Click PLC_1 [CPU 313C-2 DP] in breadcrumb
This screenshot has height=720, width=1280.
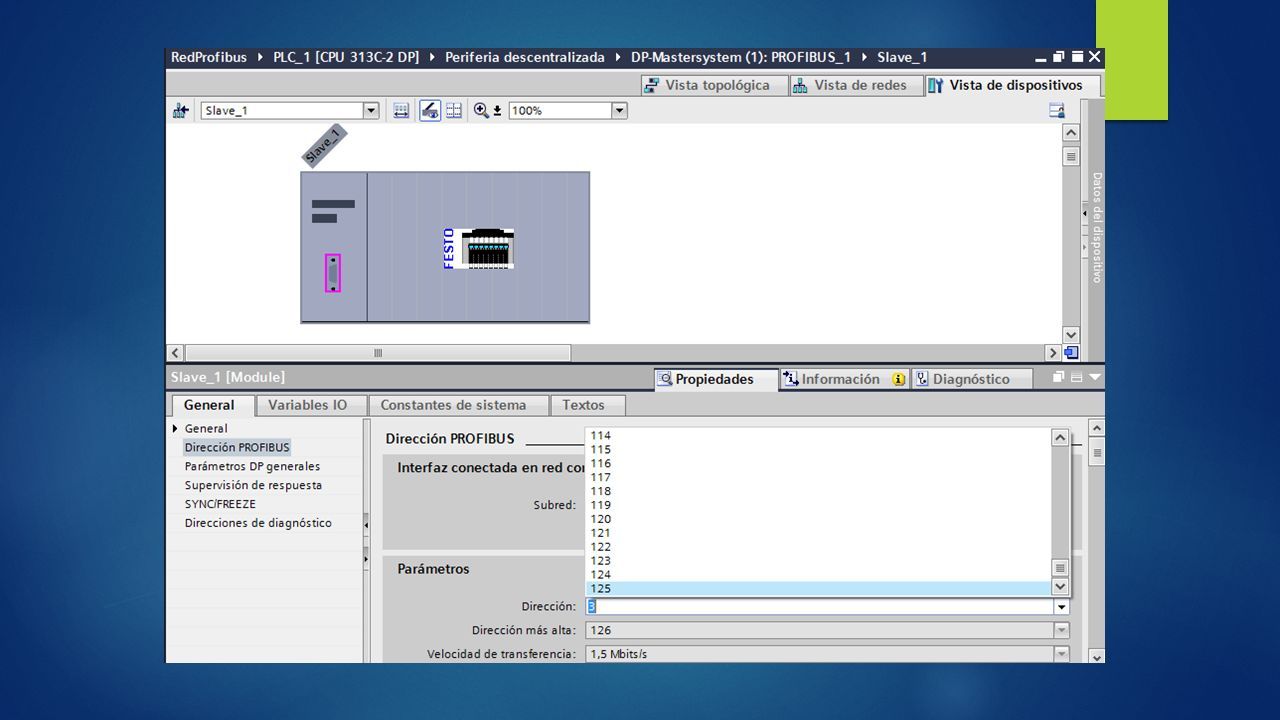pos(346,57)
